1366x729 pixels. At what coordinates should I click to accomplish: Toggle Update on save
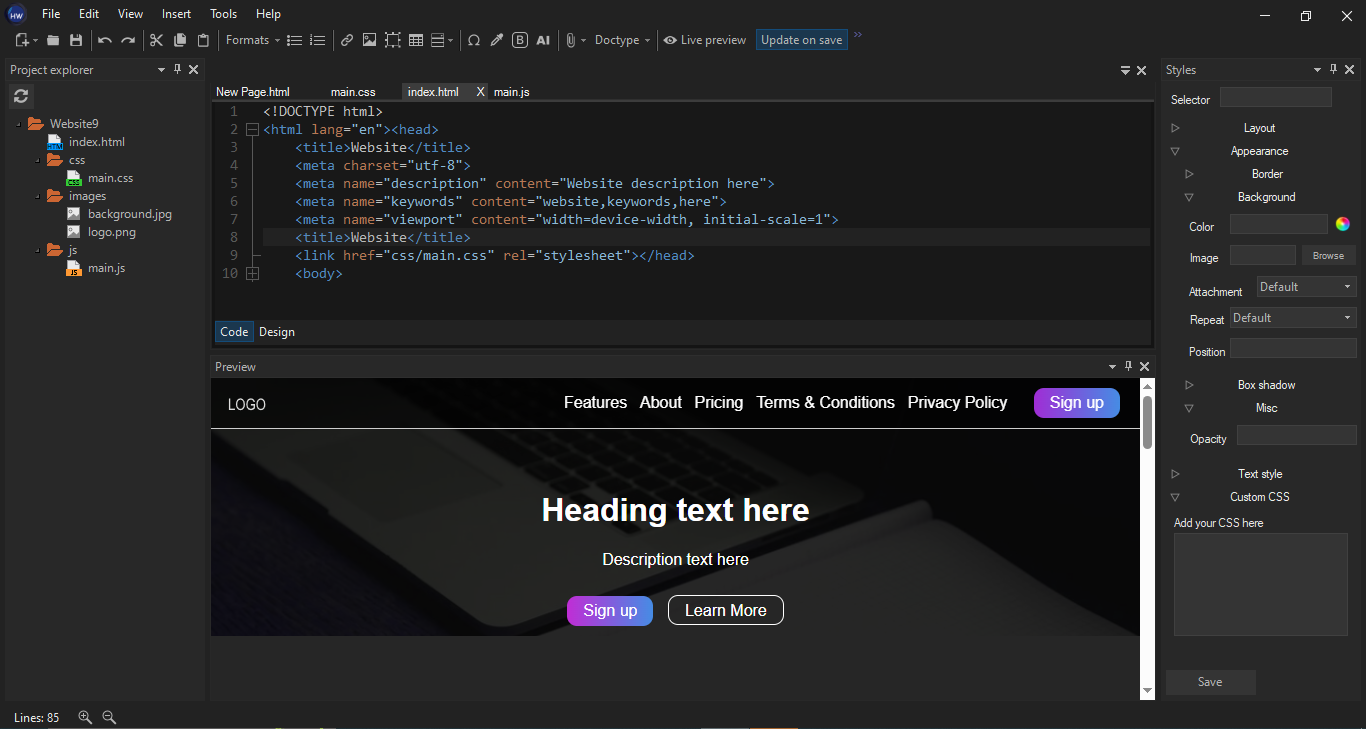(x=801, y=40)
